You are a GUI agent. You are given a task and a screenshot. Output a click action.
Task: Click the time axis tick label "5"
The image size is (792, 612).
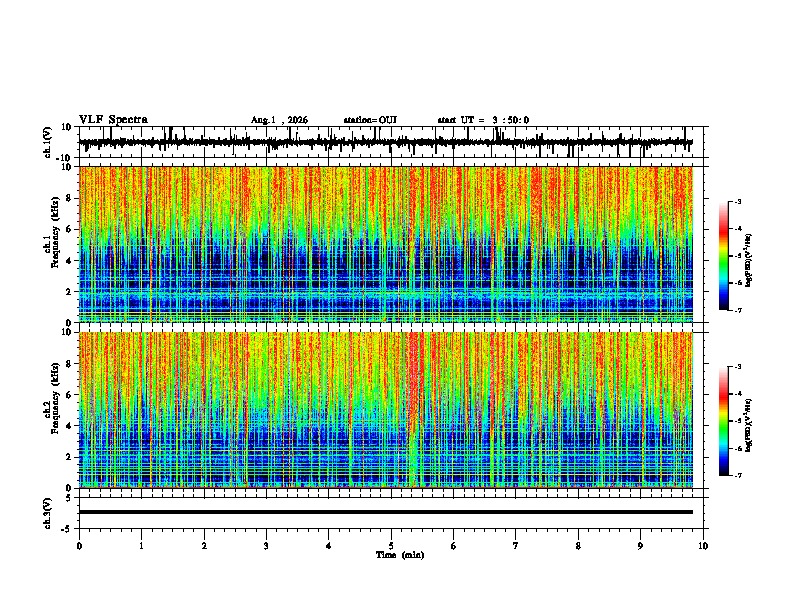coord(391,546)
